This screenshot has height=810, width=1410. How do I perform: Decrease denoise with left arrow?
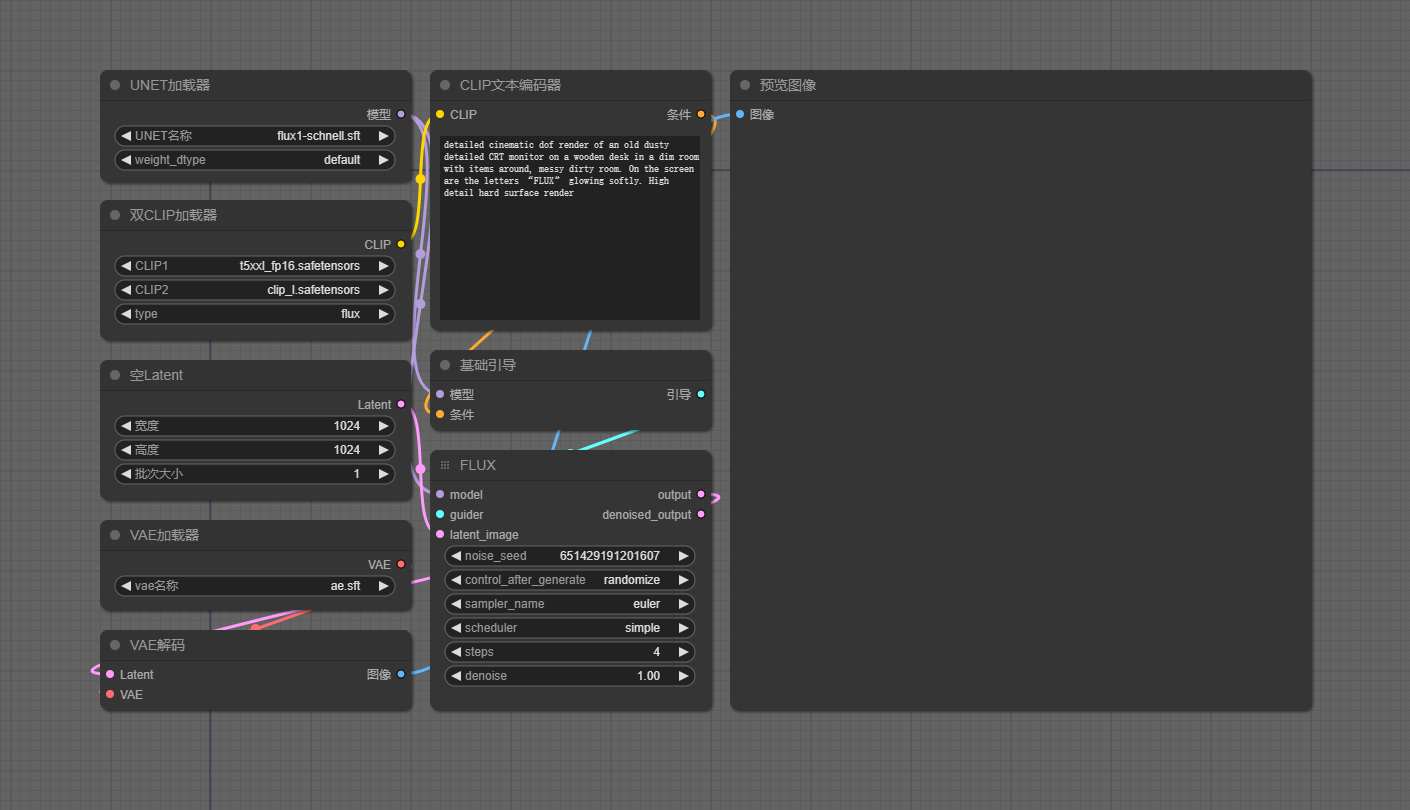456,676
